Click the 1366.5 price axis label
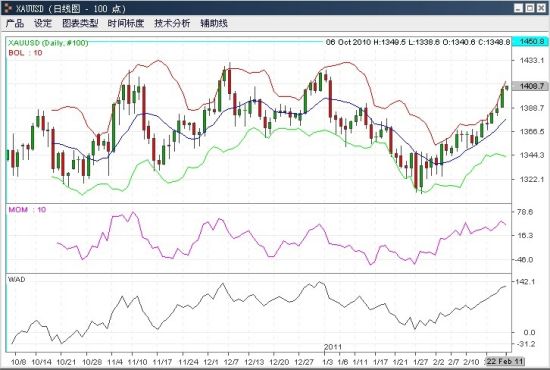550x370 pixels. tap(532, 132)
